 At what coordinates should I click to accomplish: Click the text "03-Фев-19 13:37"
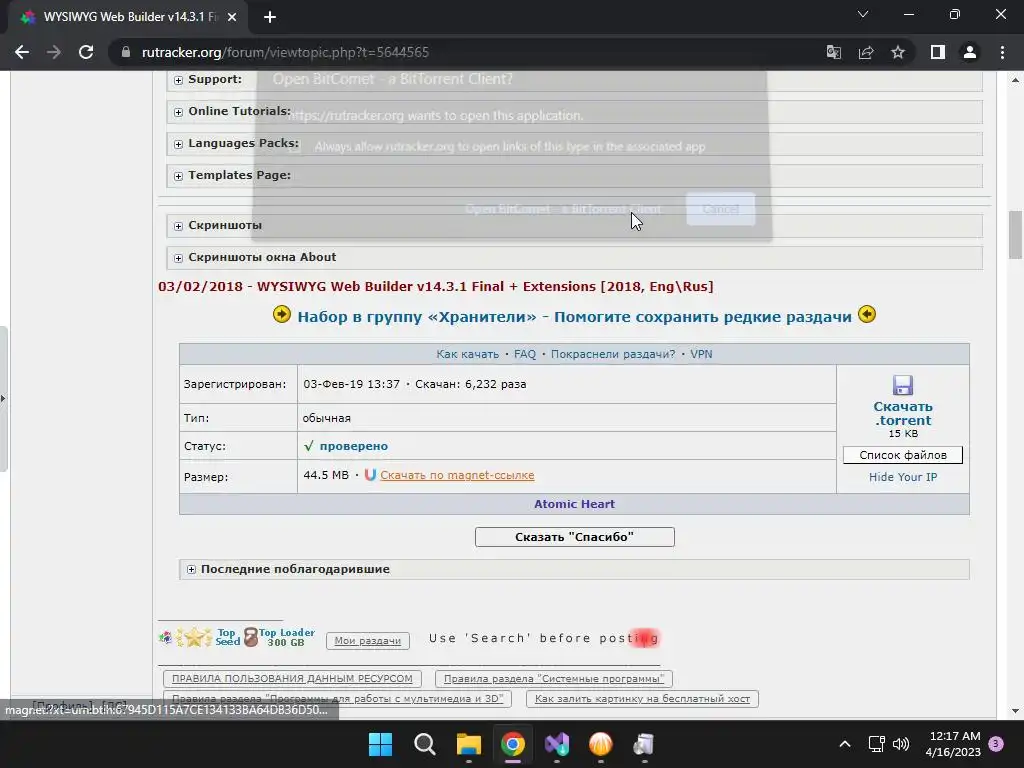[351, 384]
